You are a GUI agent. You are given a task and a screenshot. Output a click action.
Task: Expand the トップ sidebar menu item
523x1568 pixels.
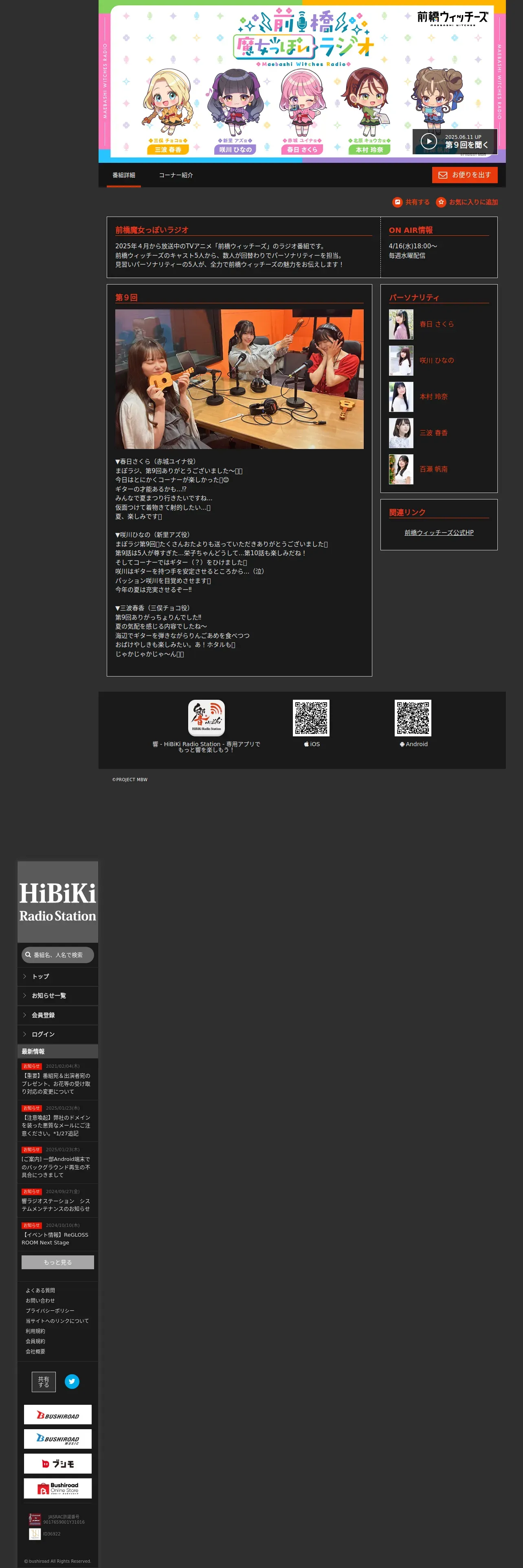pyautogui.click(x=58, y=977)
